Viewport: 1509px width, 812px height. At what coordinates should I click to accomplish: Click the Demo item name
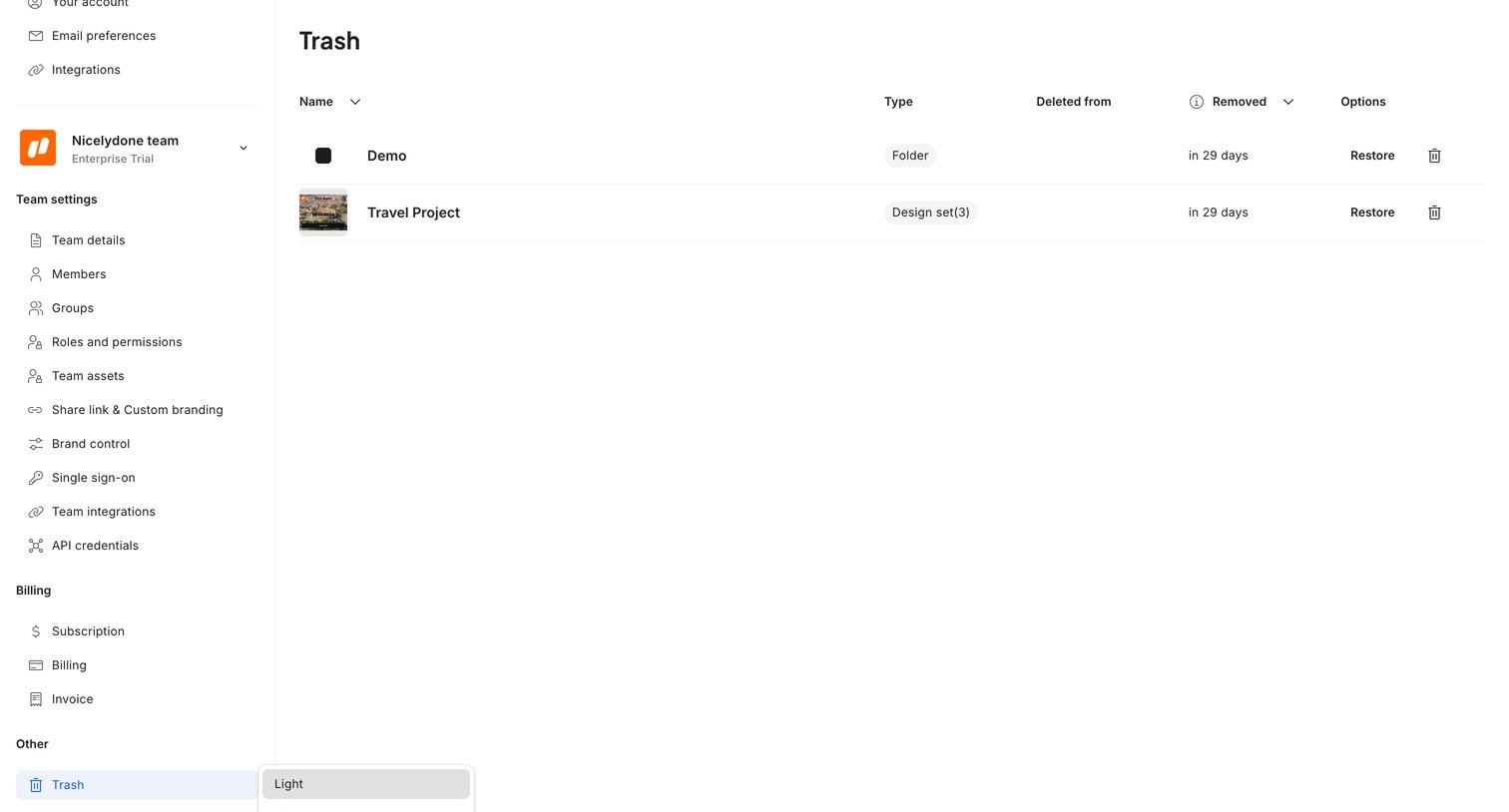[386, 156]
